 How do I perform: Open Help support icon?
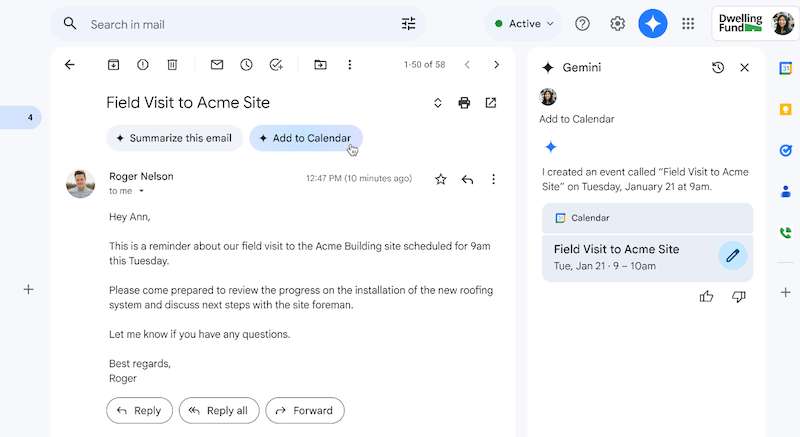pyautogui.click(x=582, y=24)
